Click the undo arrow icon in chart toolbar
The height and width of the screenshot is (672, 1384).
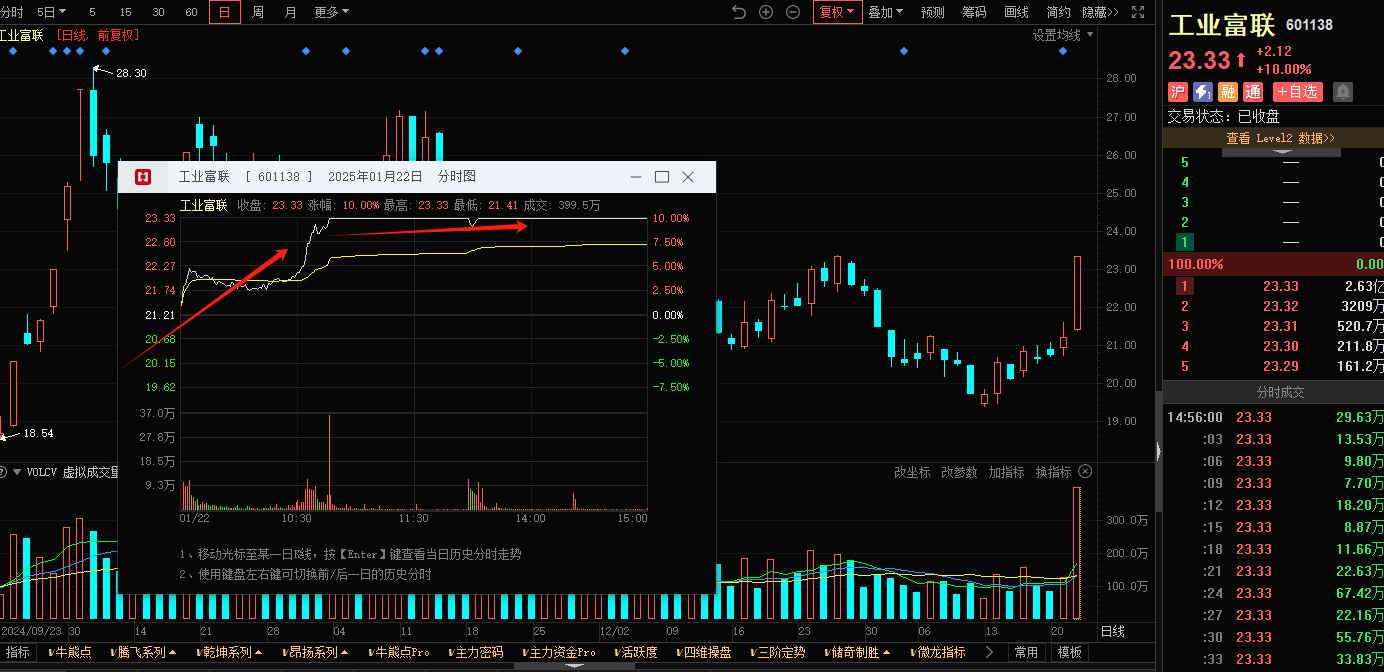pyautogui.click(x=739, y=12)
